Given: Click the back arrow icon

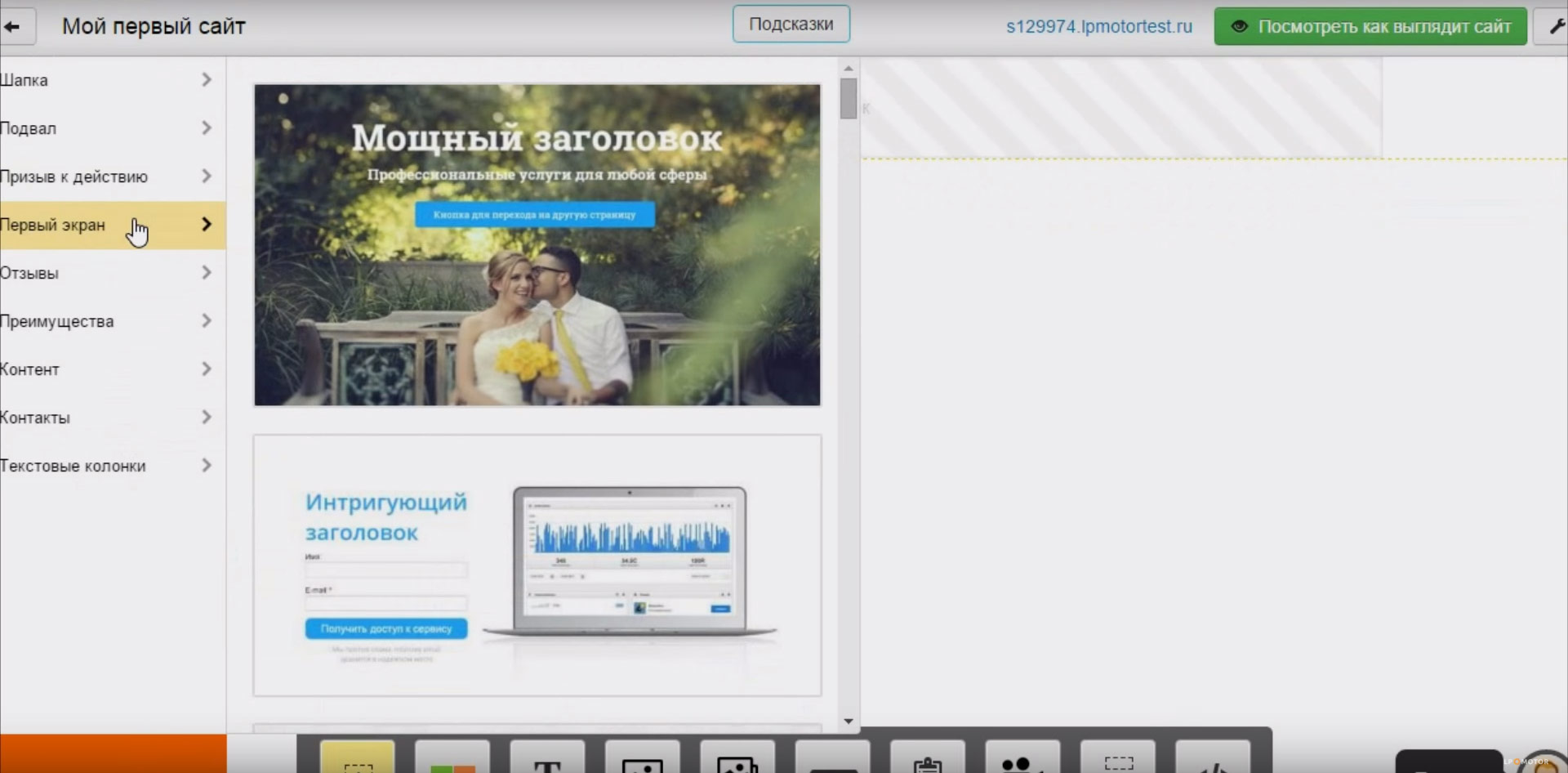Looking at the screenshot, I should 13,27.
